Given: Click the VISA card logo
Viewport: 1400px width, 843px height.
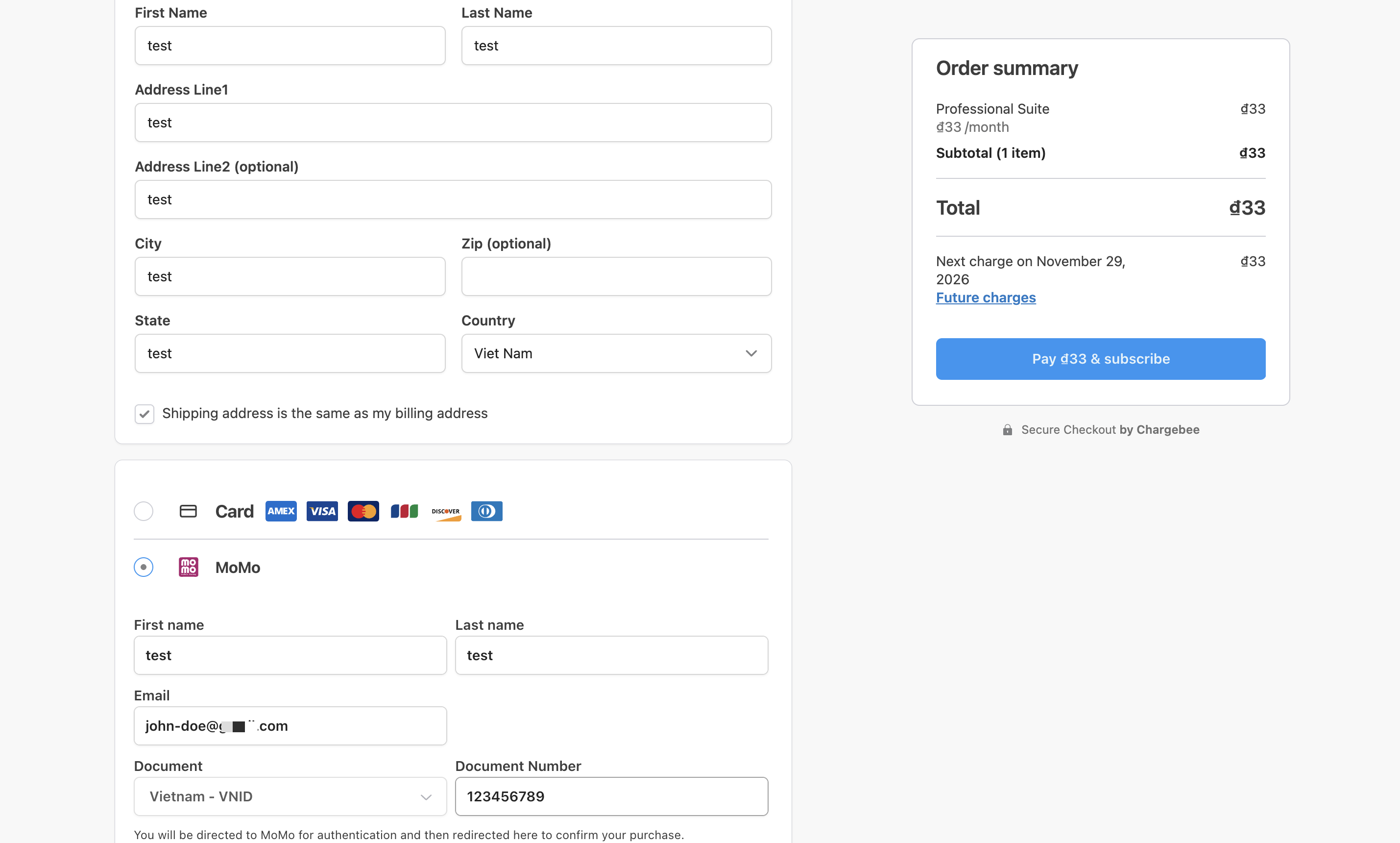Looking at the screenshot, I should pyautogui.click(x=322, y=511).
